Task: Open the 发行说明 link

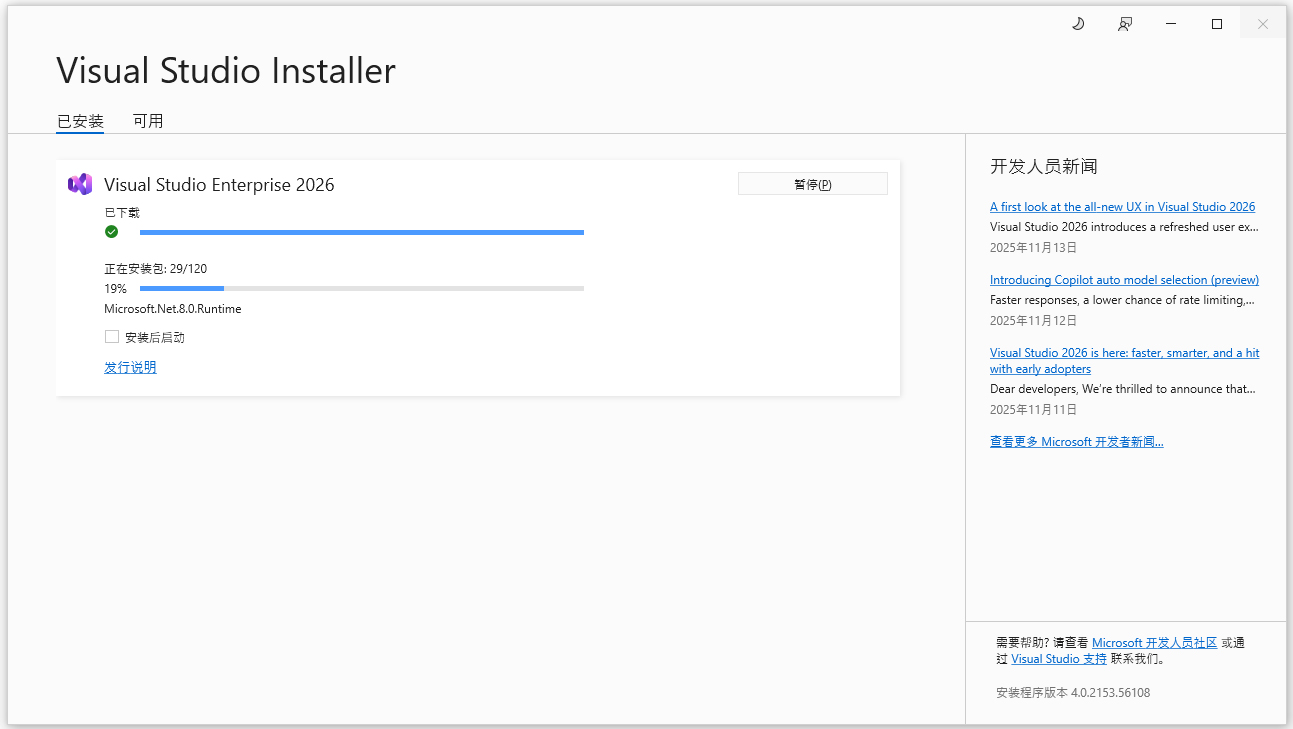Action: (x=130, y=367)
